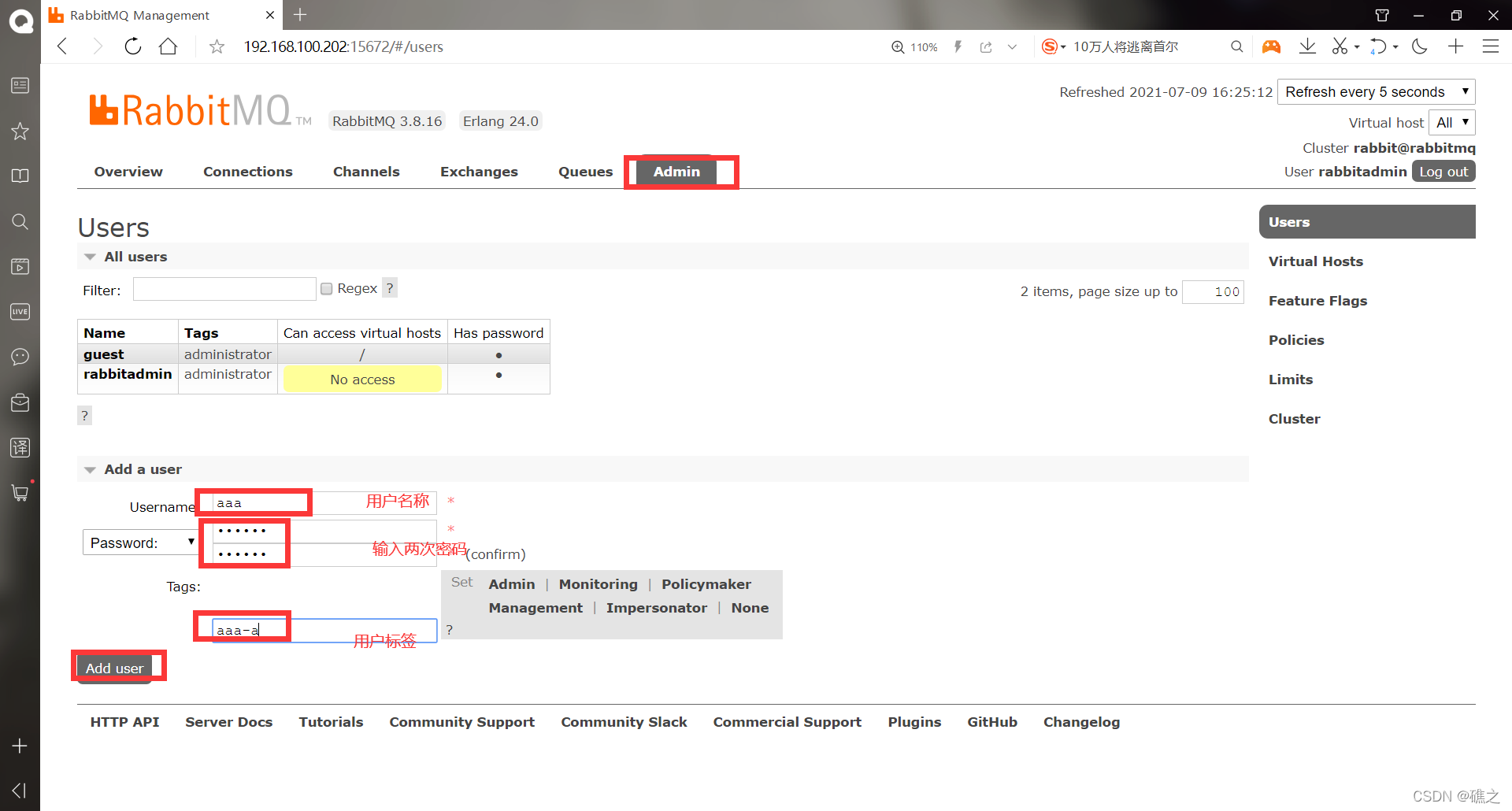1512x811 pixels.
Task: Open the translate (译) tool in browser sidebar
Action: (x=20, y=447)
